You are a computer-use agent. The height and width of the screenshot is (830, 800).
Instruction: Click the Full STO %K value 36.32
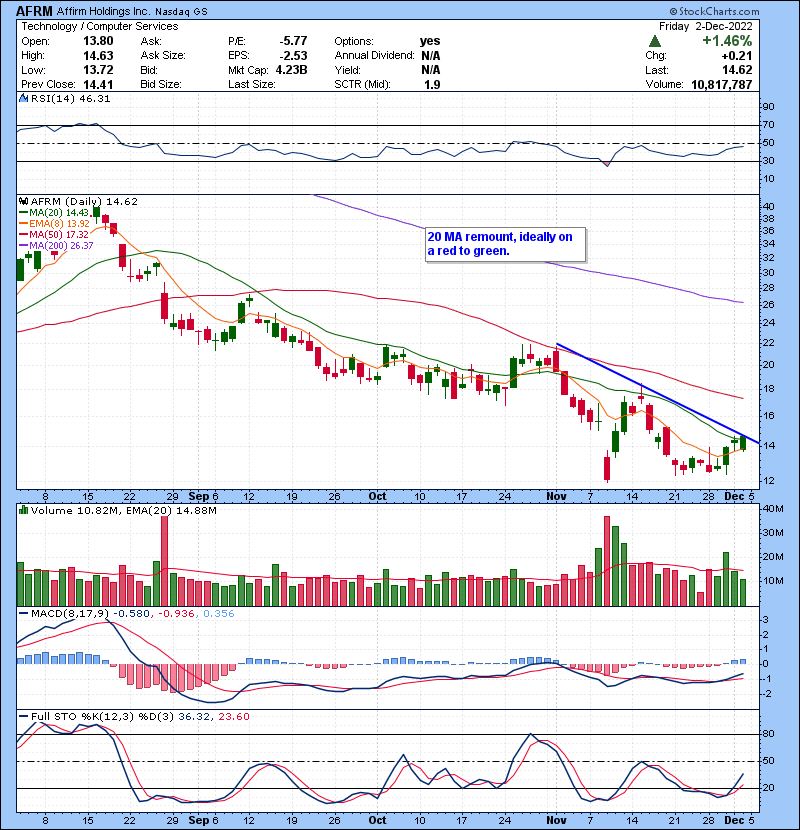coord(193,716)
